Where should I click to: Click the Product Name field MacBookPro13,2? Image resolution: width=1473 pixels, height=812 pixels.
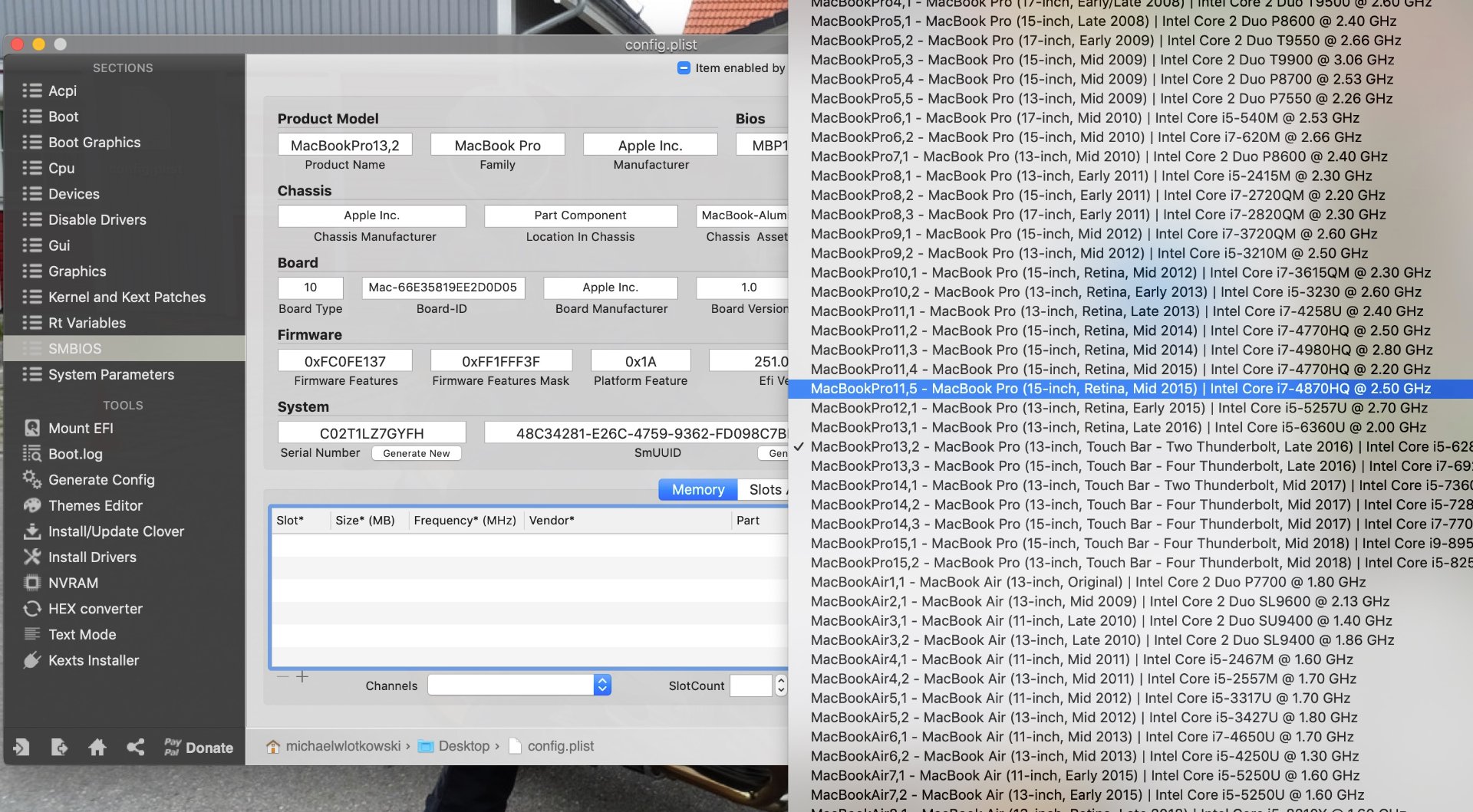(x=345, y=145)
